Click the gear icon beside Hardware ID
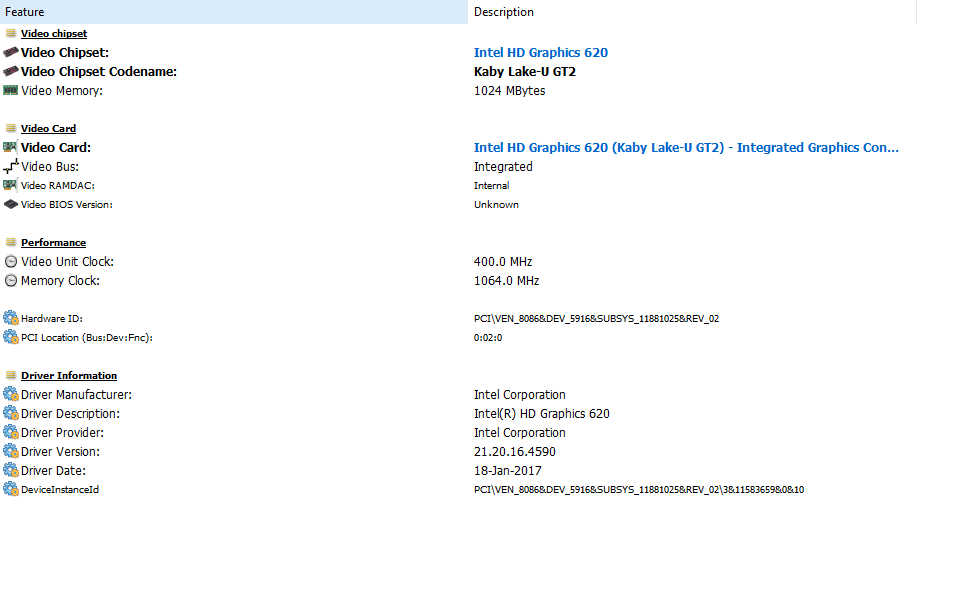 10,318
